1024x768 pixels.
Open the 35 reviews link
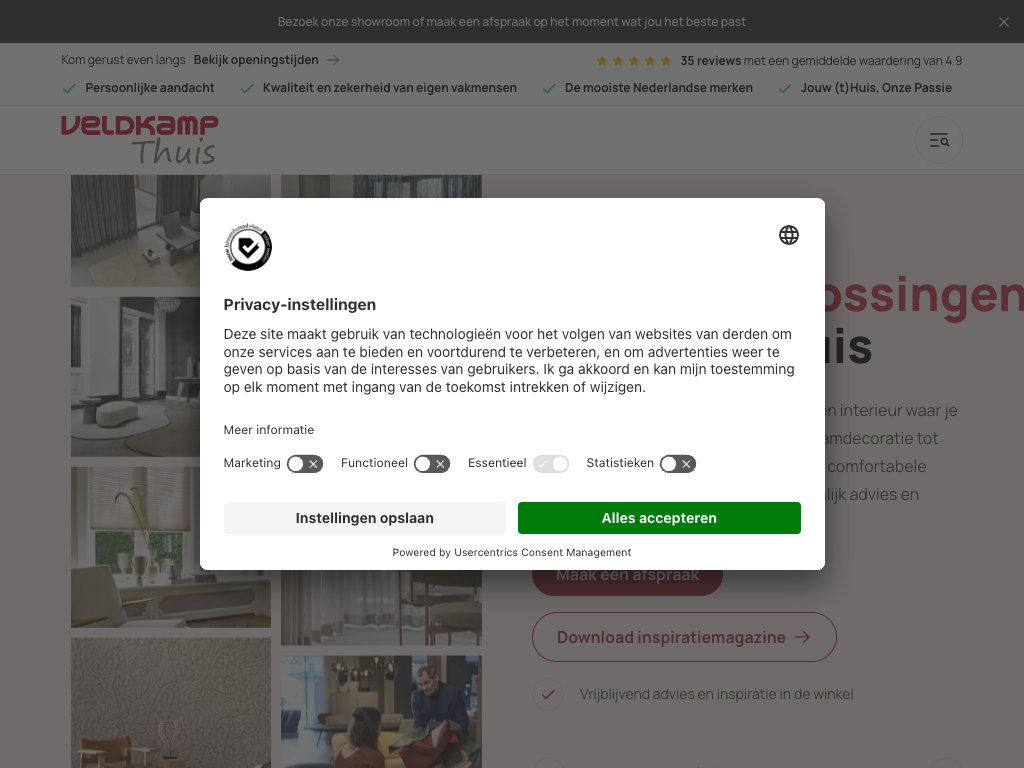(x=711, y=61)
